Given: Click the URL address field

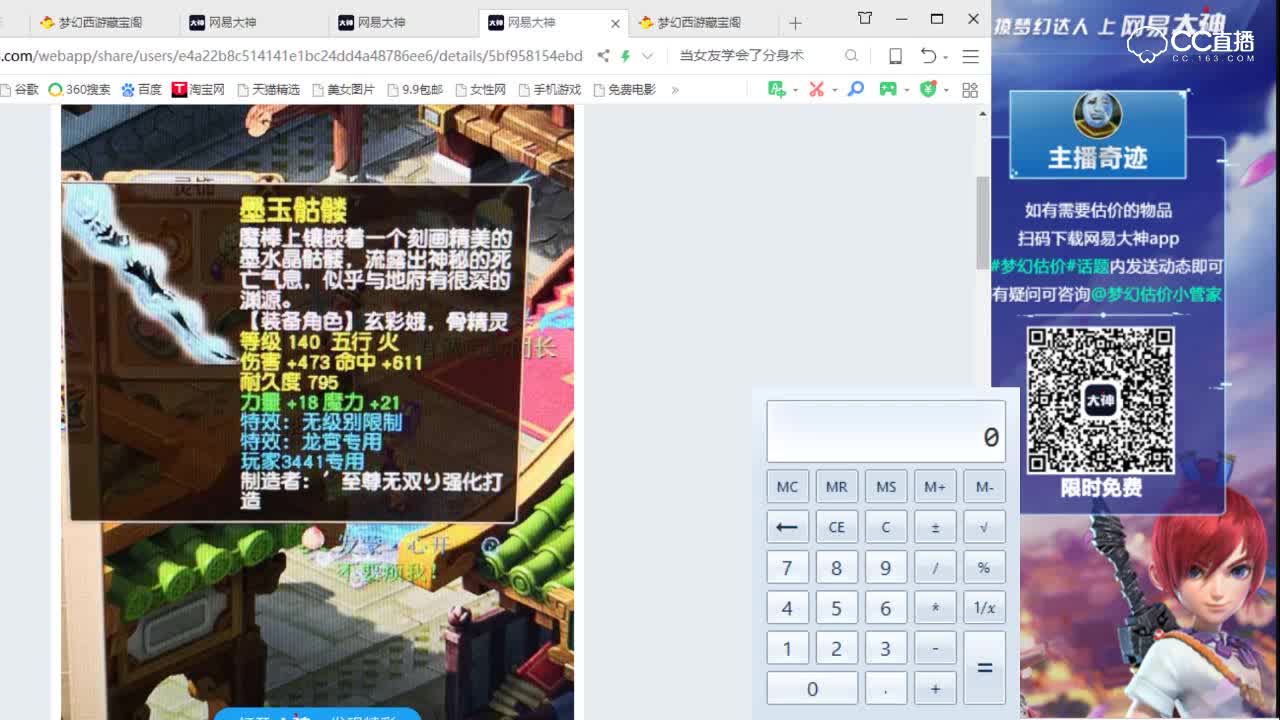Looking at the screenshot, I should [292, 56].
